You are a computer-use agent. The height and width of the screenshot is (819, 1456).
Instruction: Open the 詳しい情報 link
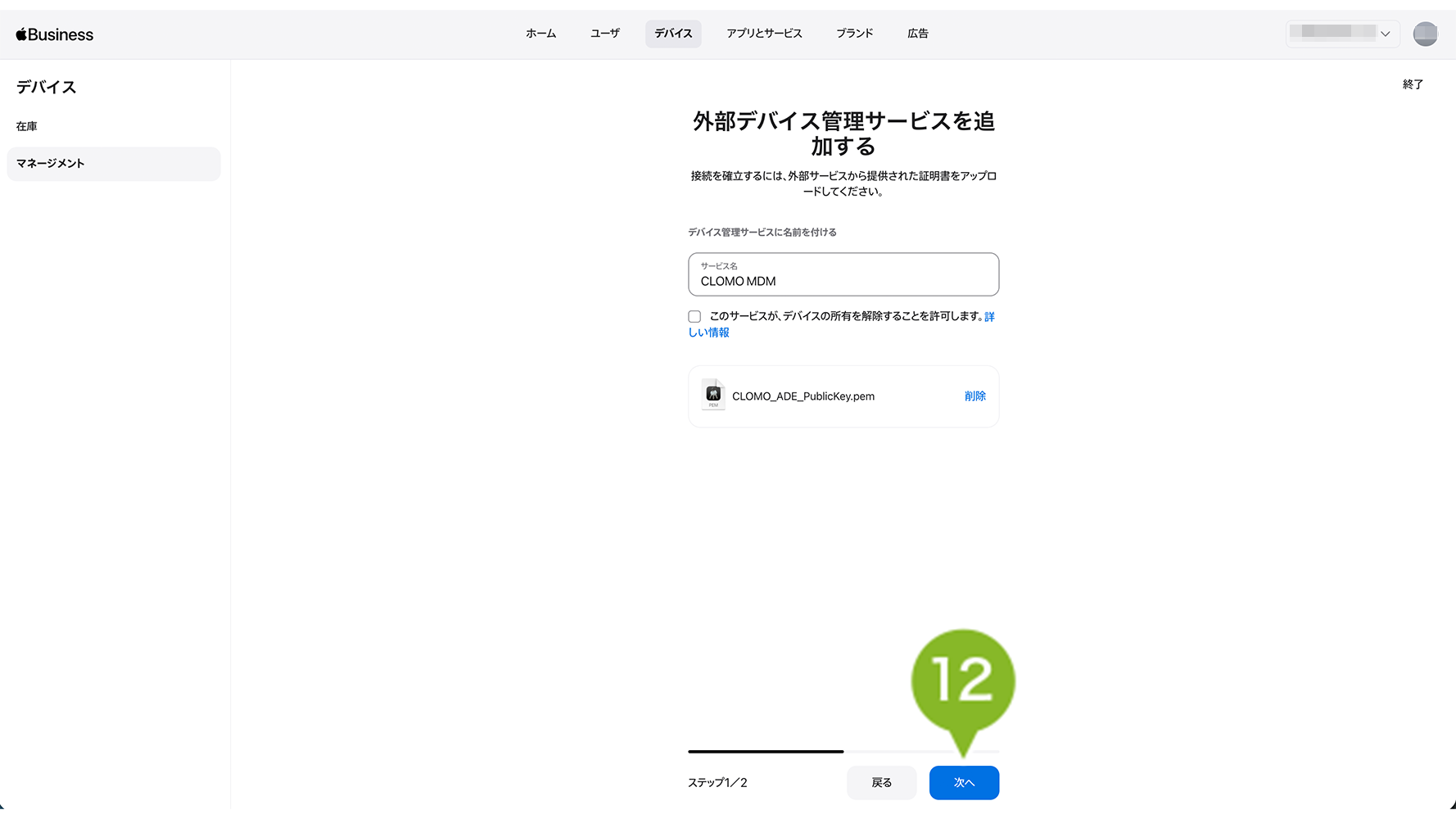pos(709,333)
